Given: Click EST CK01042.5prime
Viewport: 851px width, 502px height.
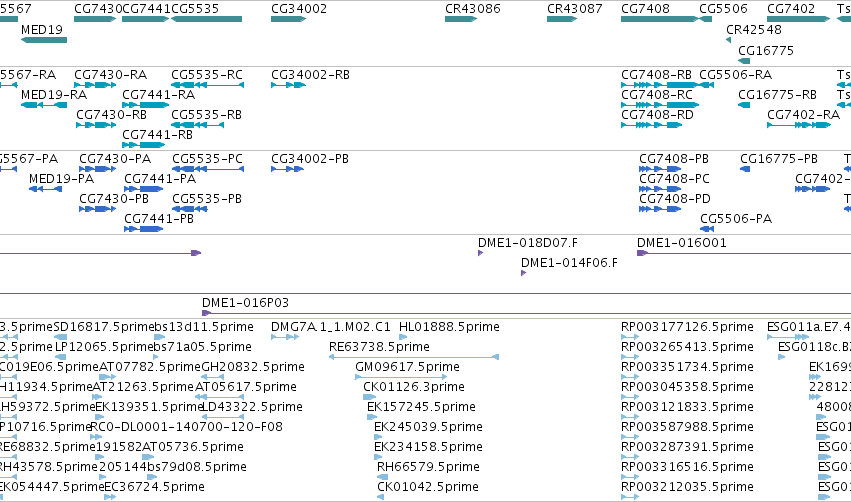Looking at the screenshot, I should click(x=380, y=497).
